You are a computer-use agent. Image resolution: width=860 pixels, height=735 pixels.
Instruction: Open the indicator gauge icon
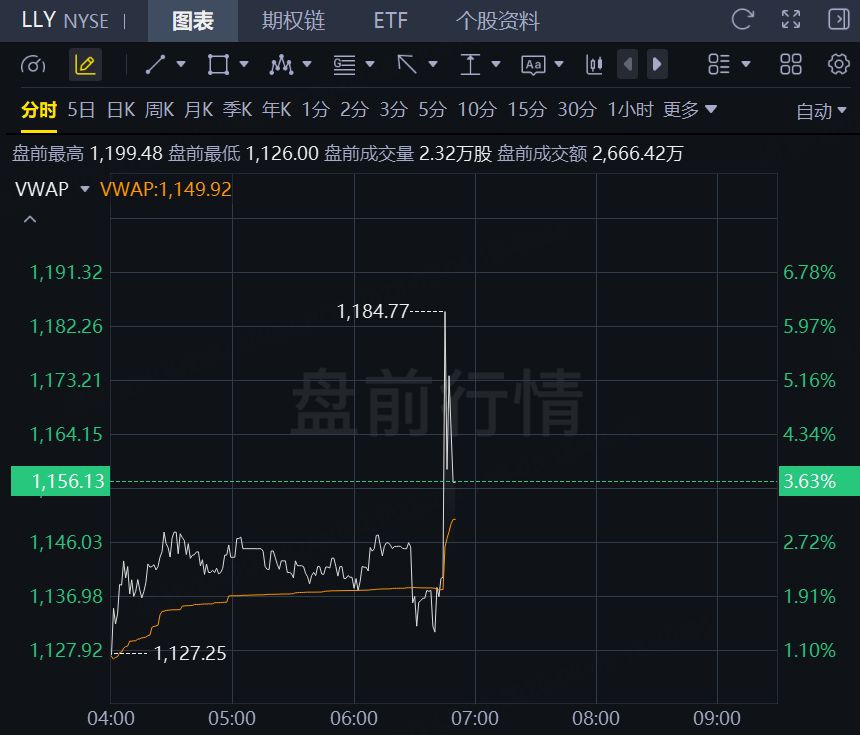(x=33, y=65)
